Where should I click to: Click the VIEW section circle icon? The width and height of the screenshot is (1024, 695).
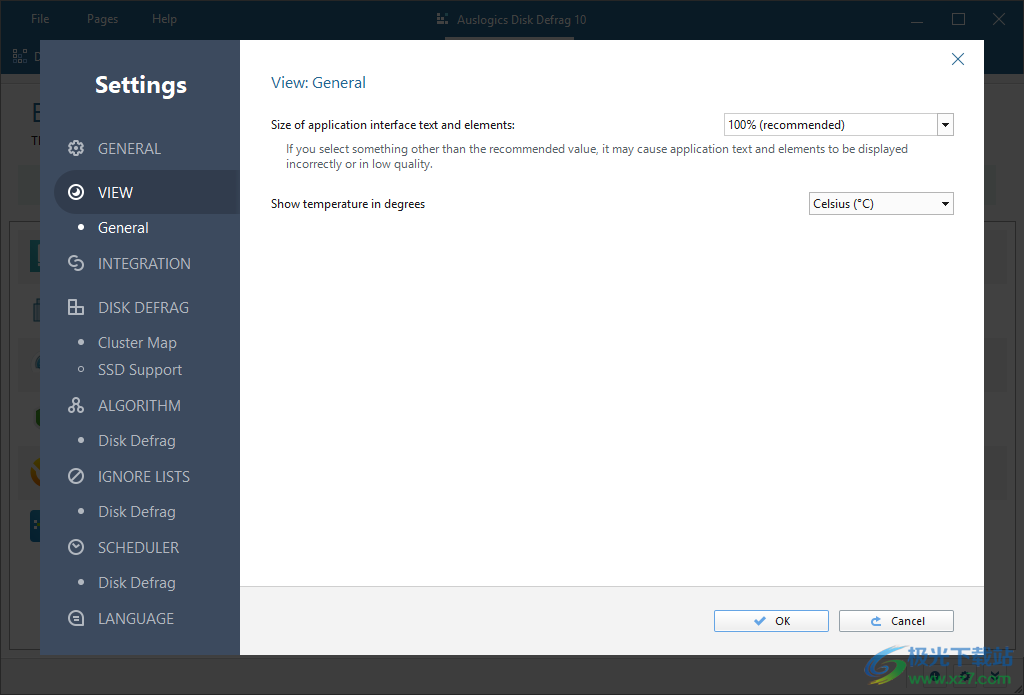76,192
